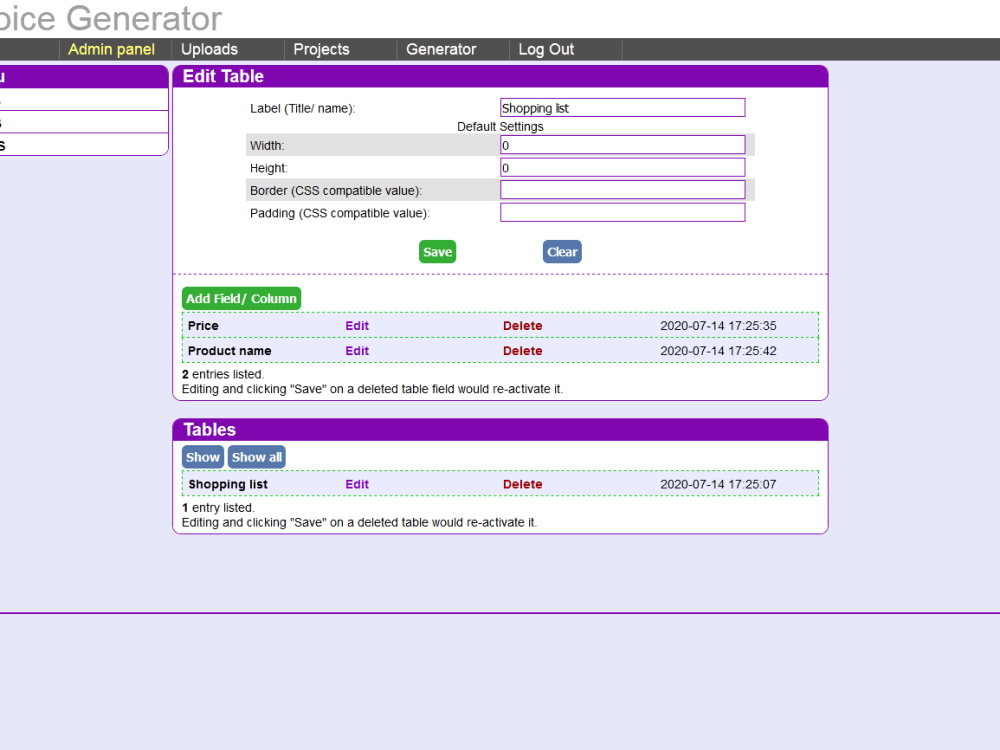Image resolution: width=1000 pixels, height=750 pixels.
Task: Switch to the Uploads tab
Action: [x=209, y=48]
